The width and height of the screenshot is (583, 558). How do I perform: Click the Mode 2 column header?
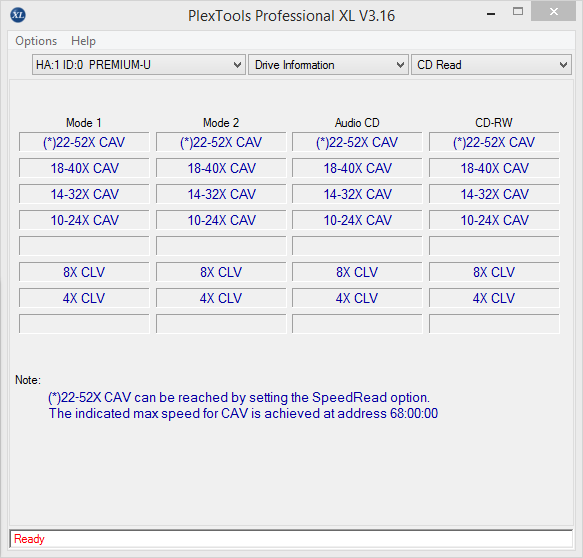pyautogui.click(x=221, y=123)
